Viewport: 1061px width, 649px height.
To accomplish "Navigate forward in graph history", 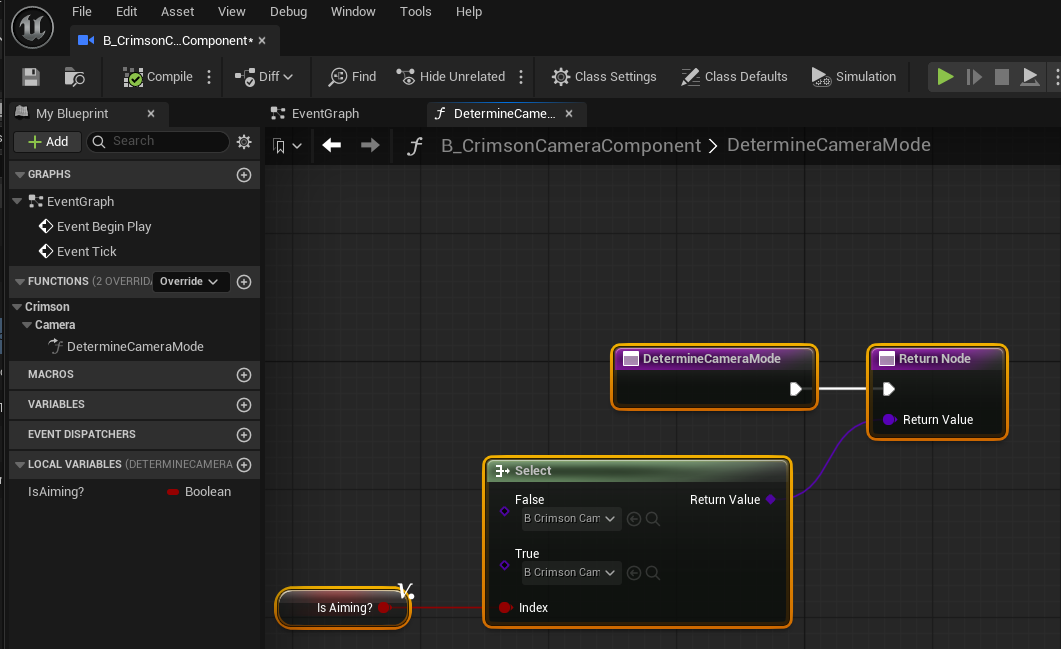I will coord(370,145).
